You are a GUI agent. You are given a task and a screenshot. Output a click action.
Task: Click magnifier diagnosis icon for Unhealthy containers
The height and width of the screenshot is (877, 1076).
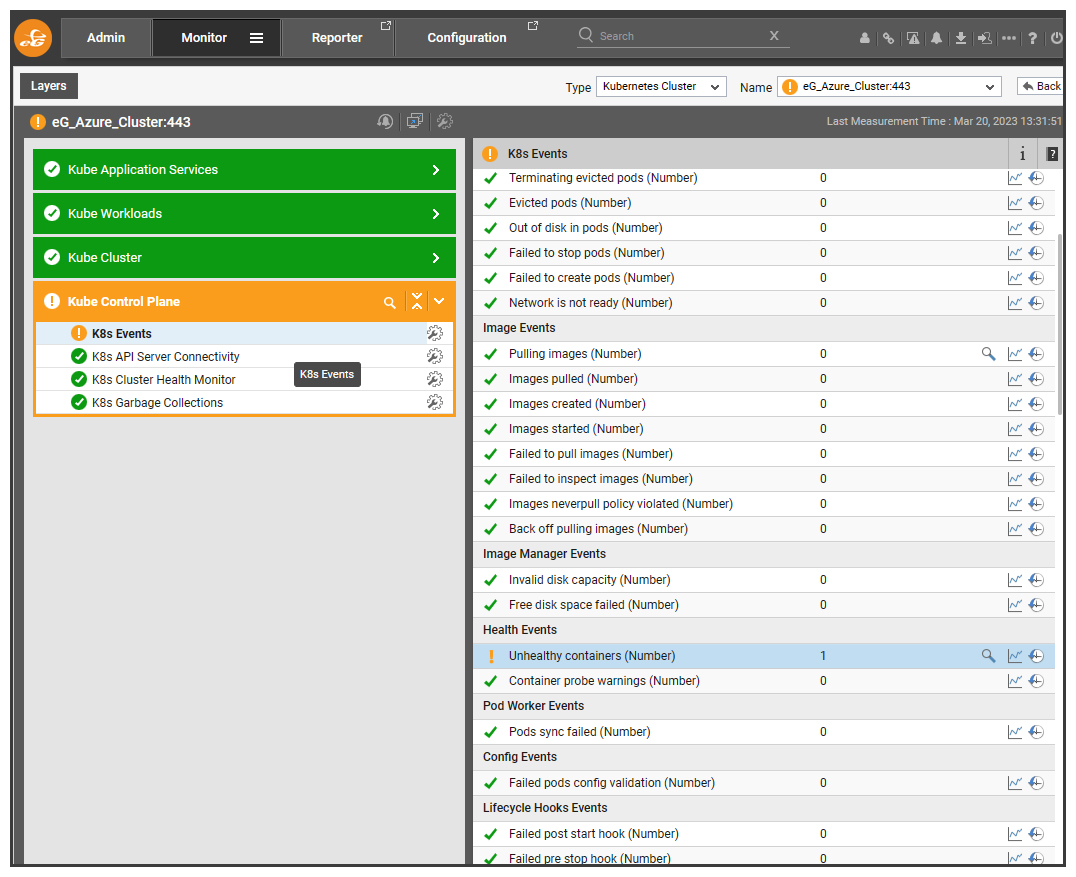(988, 656)
